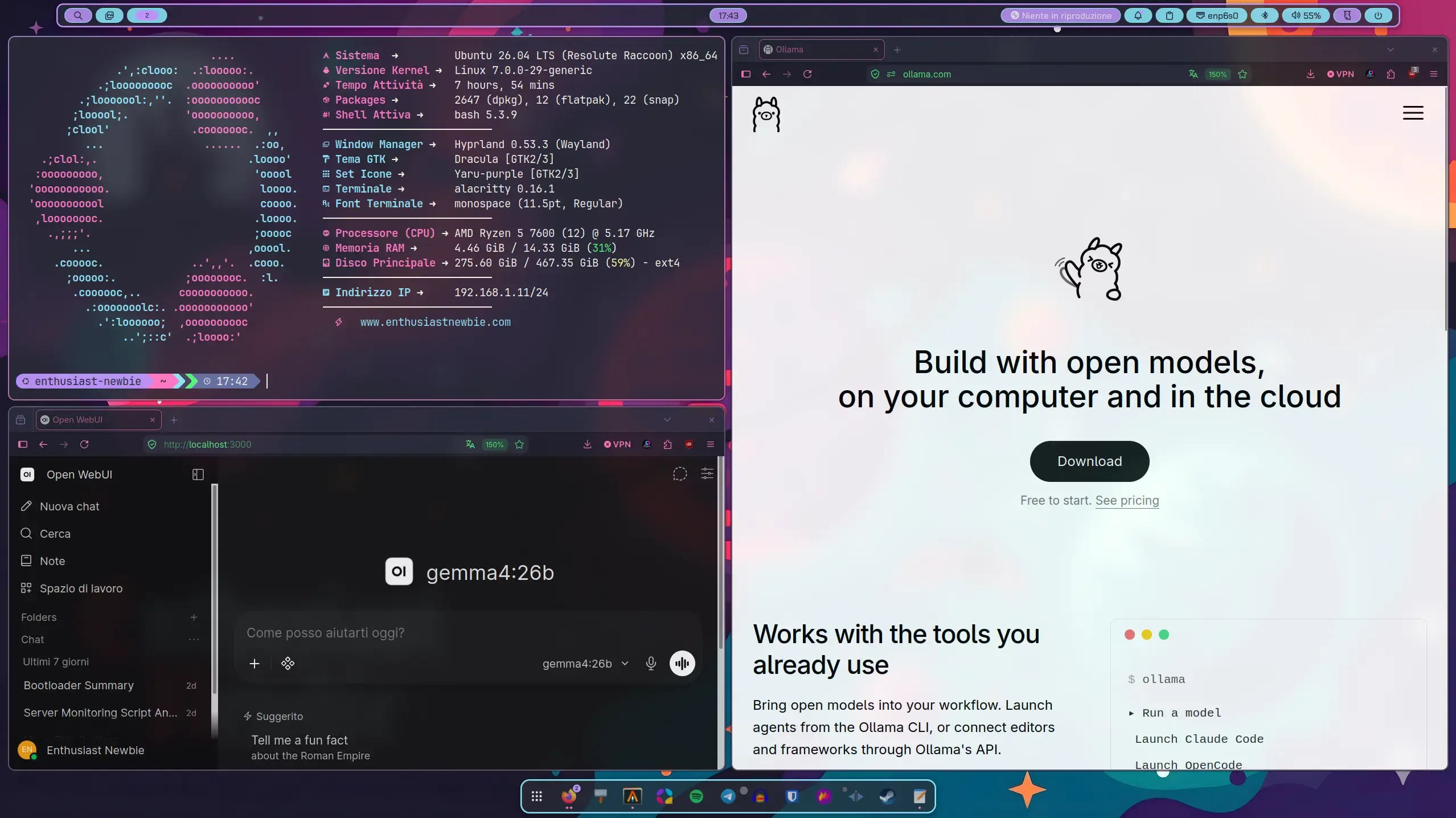This screenshot has height=818, width=1456.
Task: Open a new tab in the Ollama browser window
Action: coord(897,50)
